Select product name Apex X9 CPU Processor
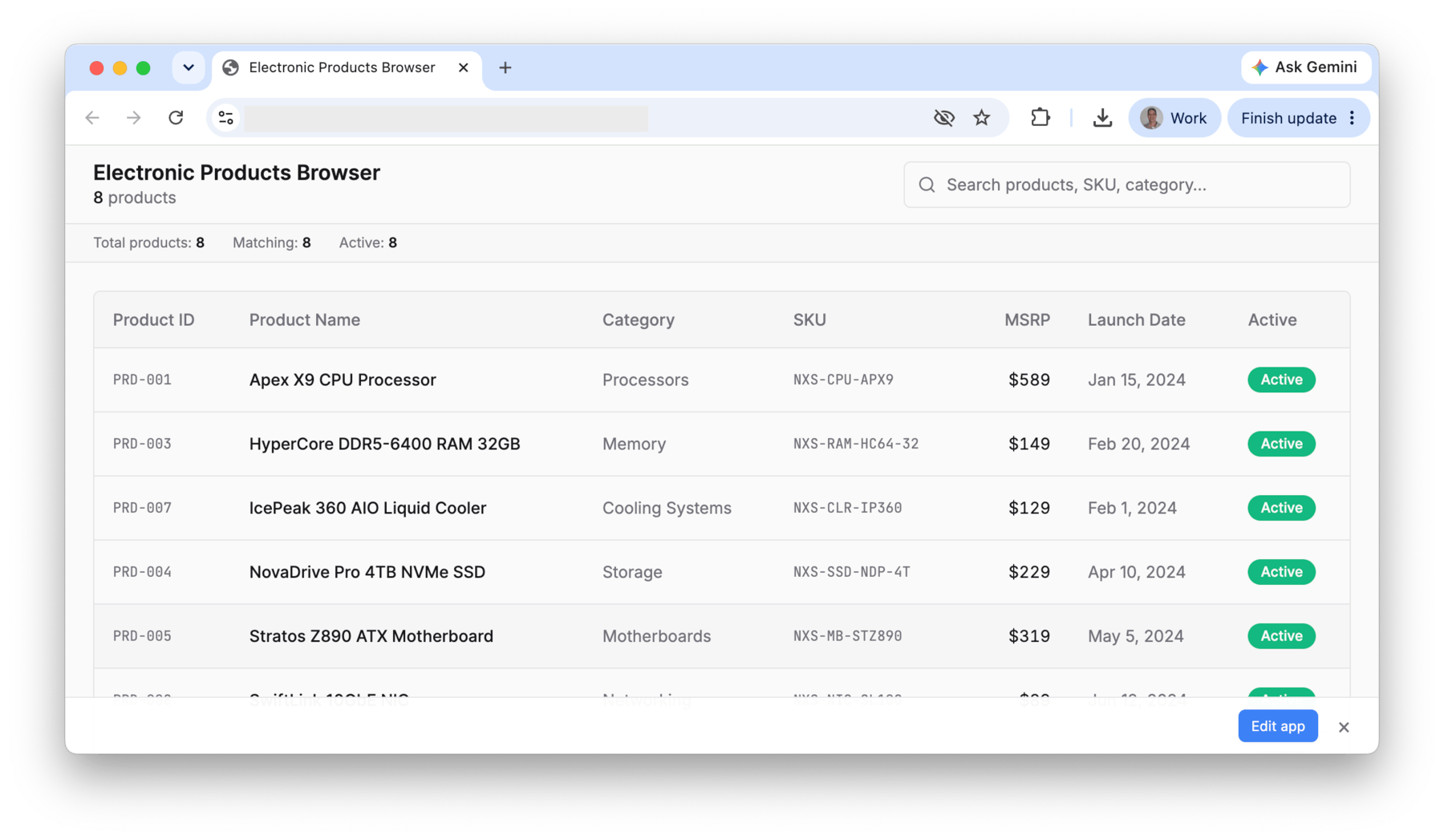The image size is (1444, 840). point(343,379)
